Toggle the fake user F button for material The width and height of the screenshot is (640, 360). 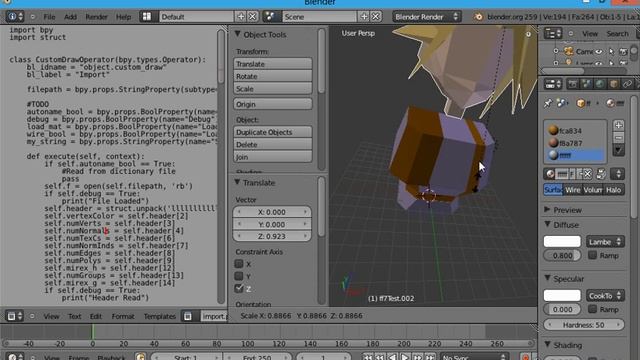click(573, 174)
